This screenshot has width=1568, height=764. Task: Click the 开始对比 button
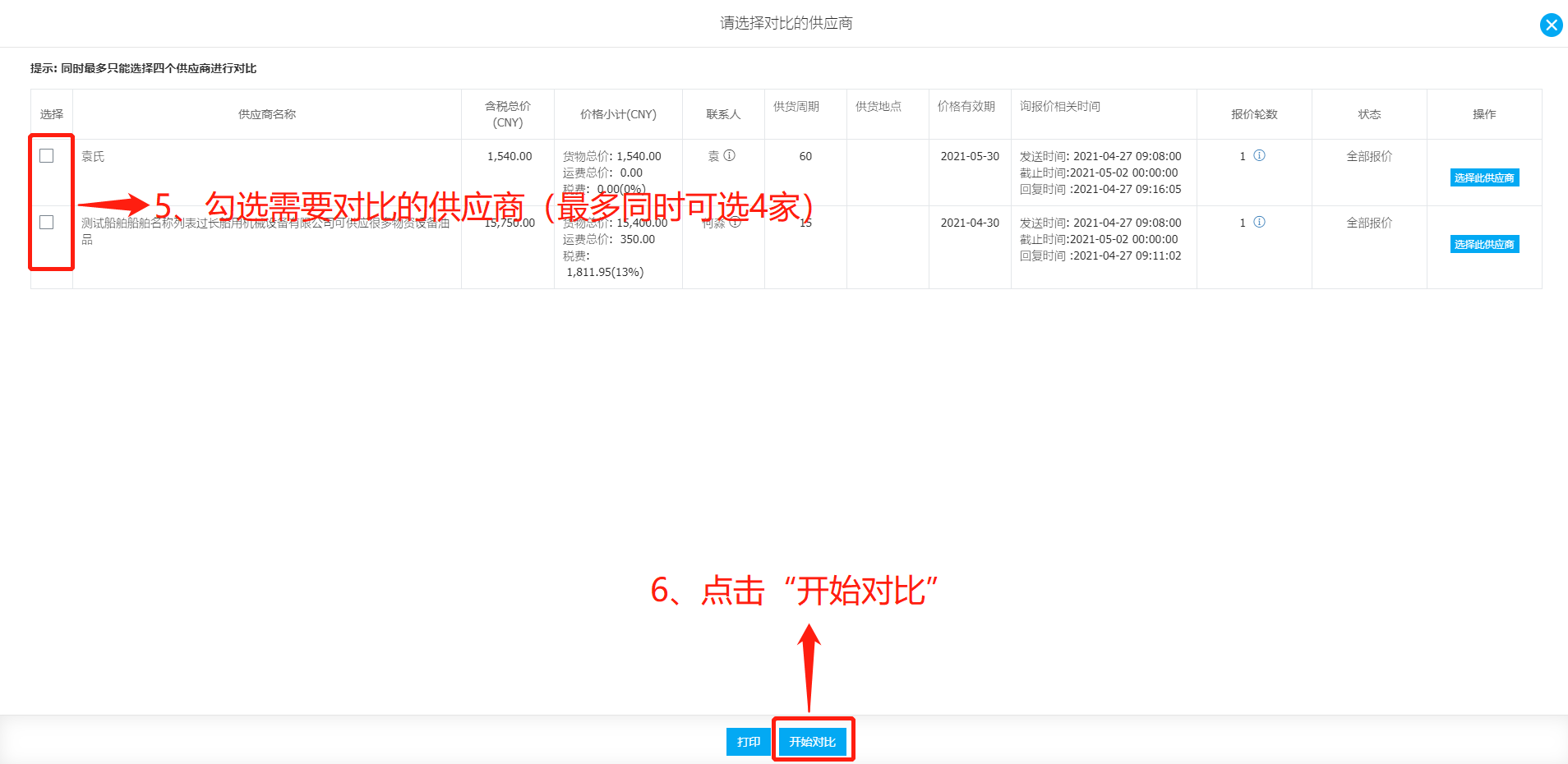coord(813,742)
